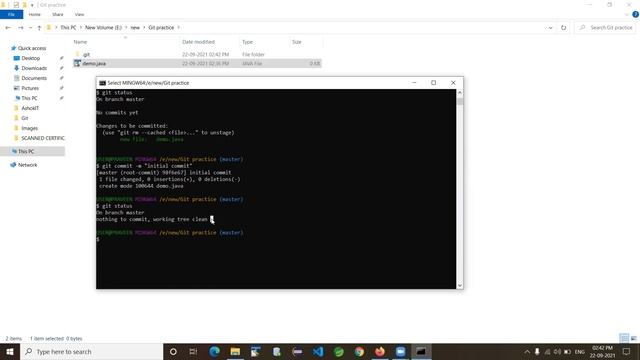This screenshot has height=360, width=640.
Task: Click taskbar 'Type here to search' box
Action: pyautogui.click(x=91, y=351)
